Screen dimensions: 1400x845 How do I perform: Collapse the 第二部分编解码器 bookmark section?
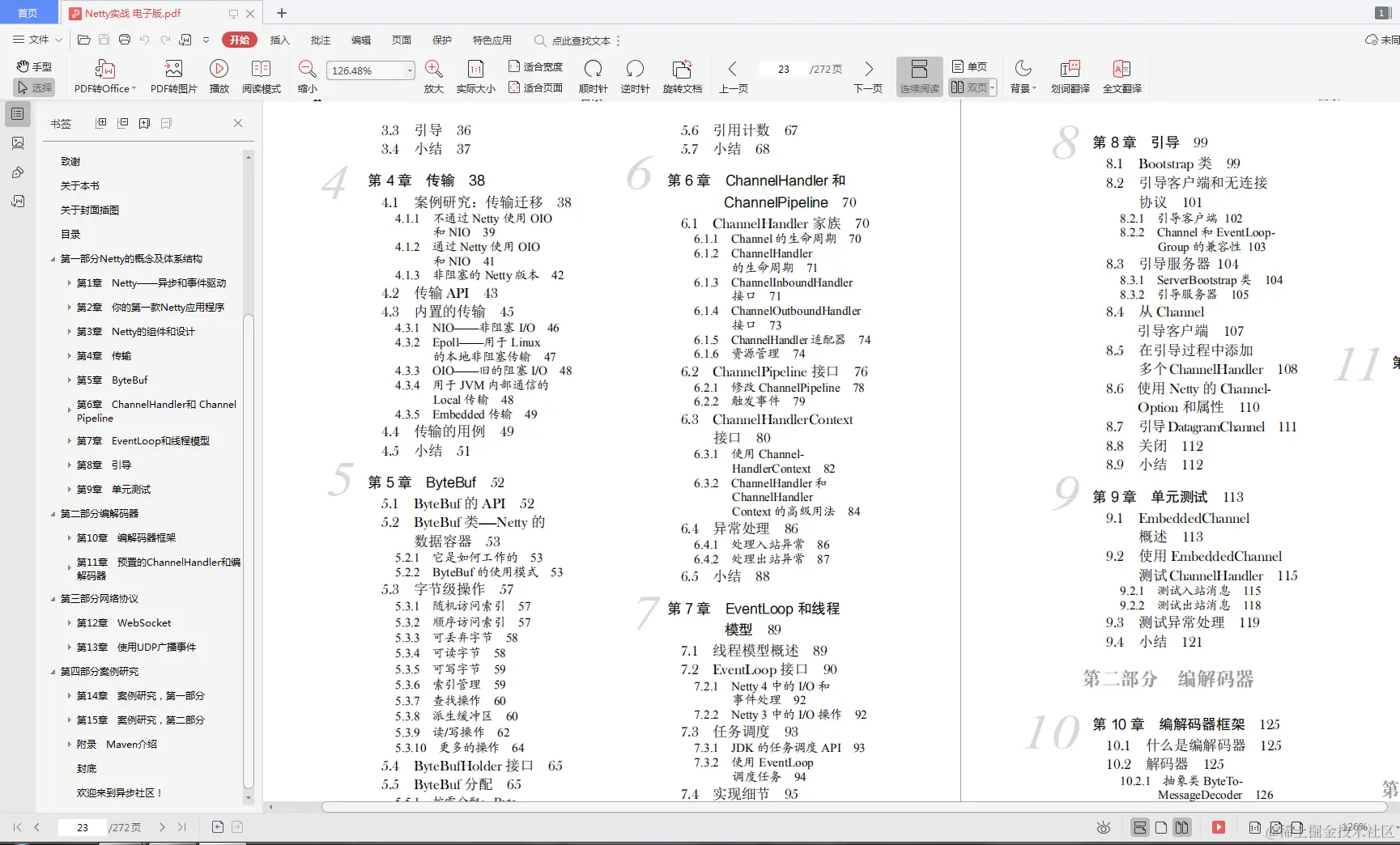click(53, 514)
